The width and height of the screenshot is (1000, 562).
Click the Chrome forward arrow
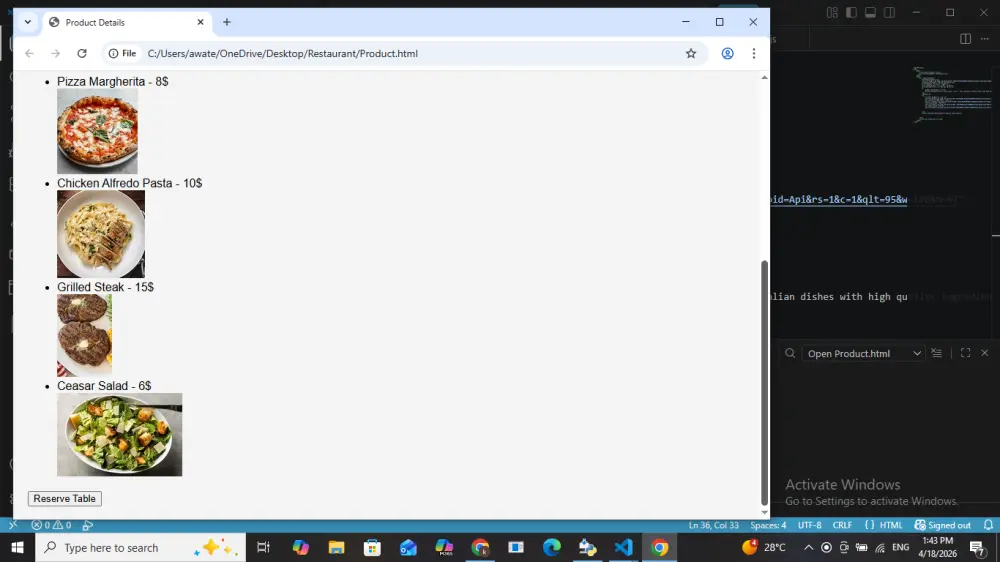click(55, 54)
